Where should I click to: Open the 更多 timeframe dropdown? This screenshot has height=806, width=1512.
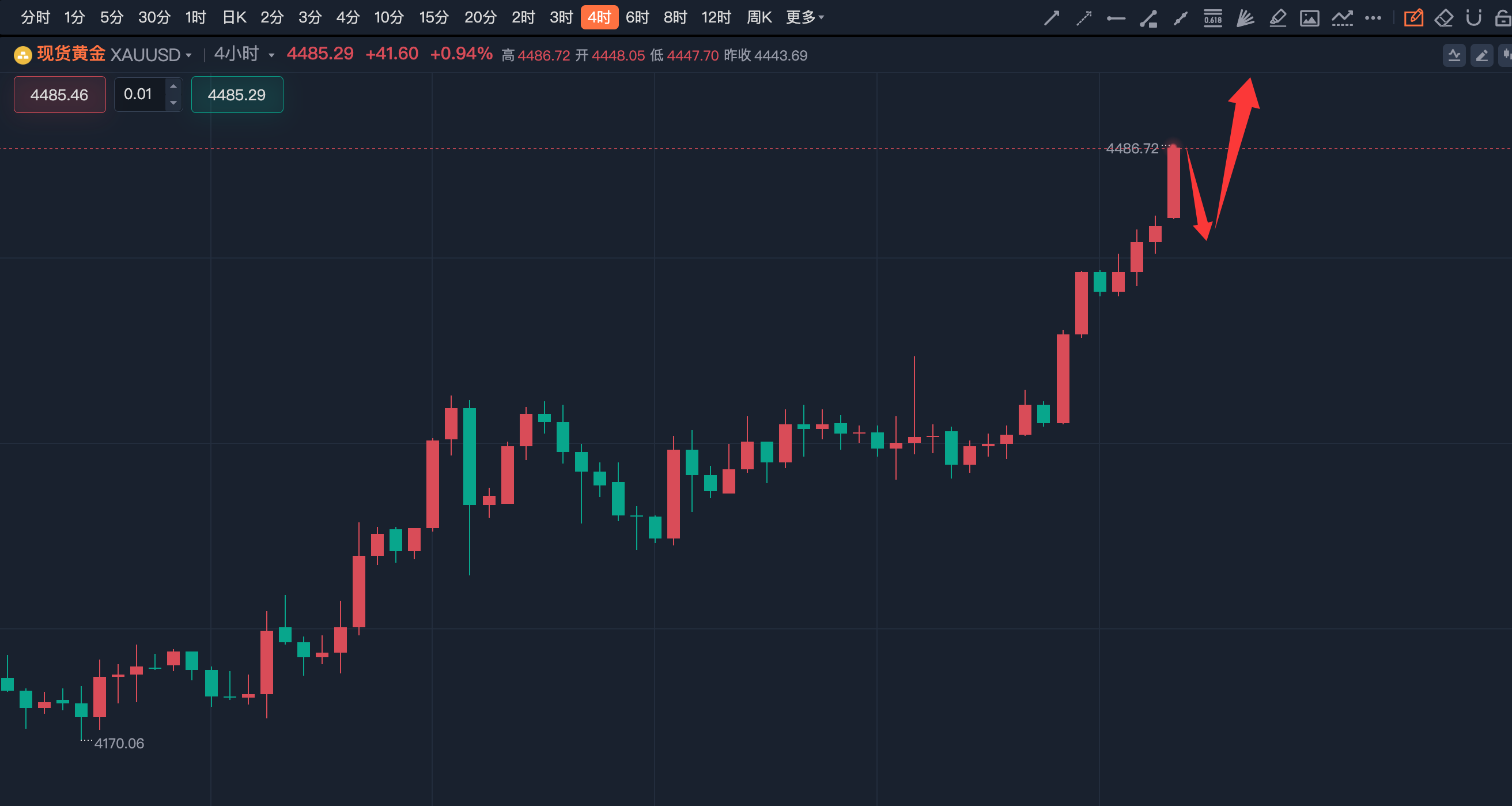805,18
